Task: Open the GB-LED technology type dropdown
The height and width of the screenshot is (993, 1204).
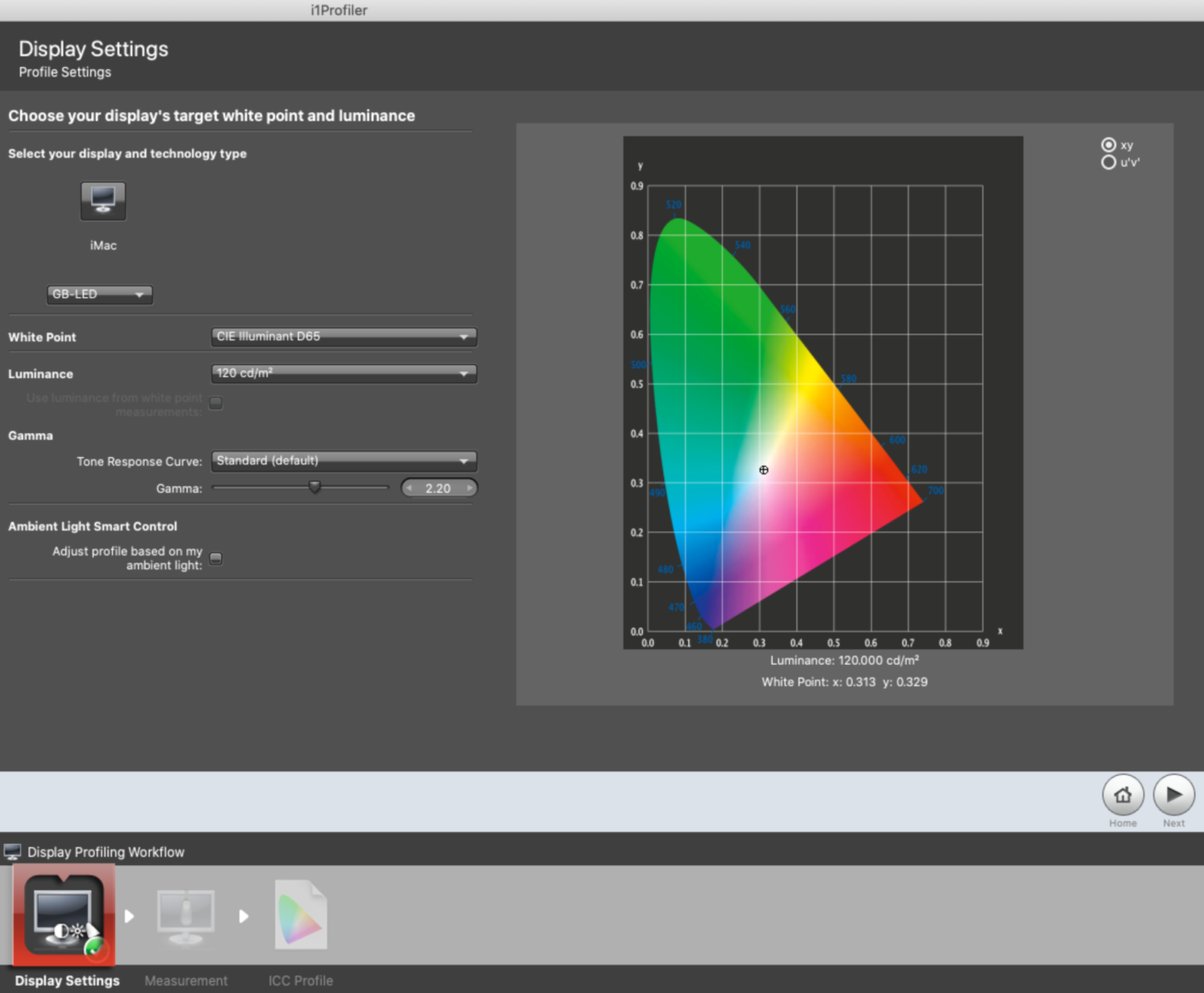Action: (x=99, y=294)
